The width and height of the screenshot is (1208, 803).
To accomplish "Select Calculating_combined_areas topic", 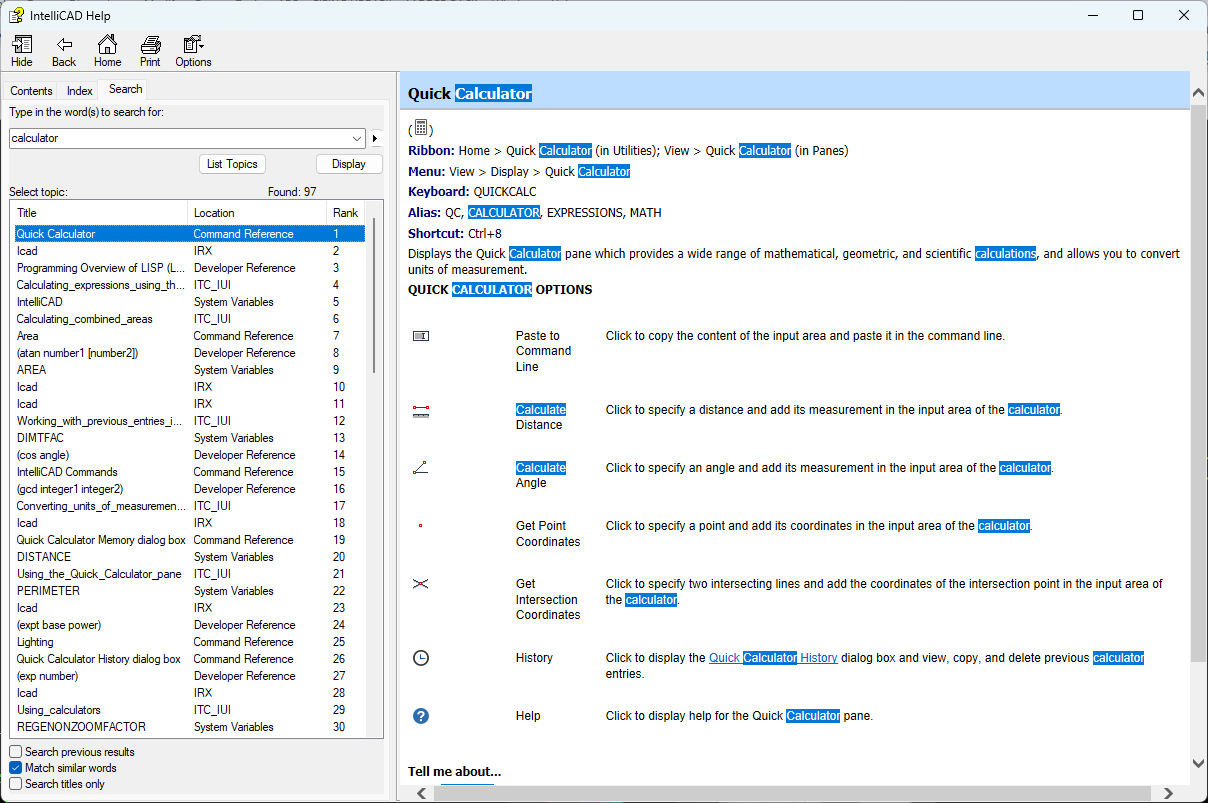I will point(189,319).
